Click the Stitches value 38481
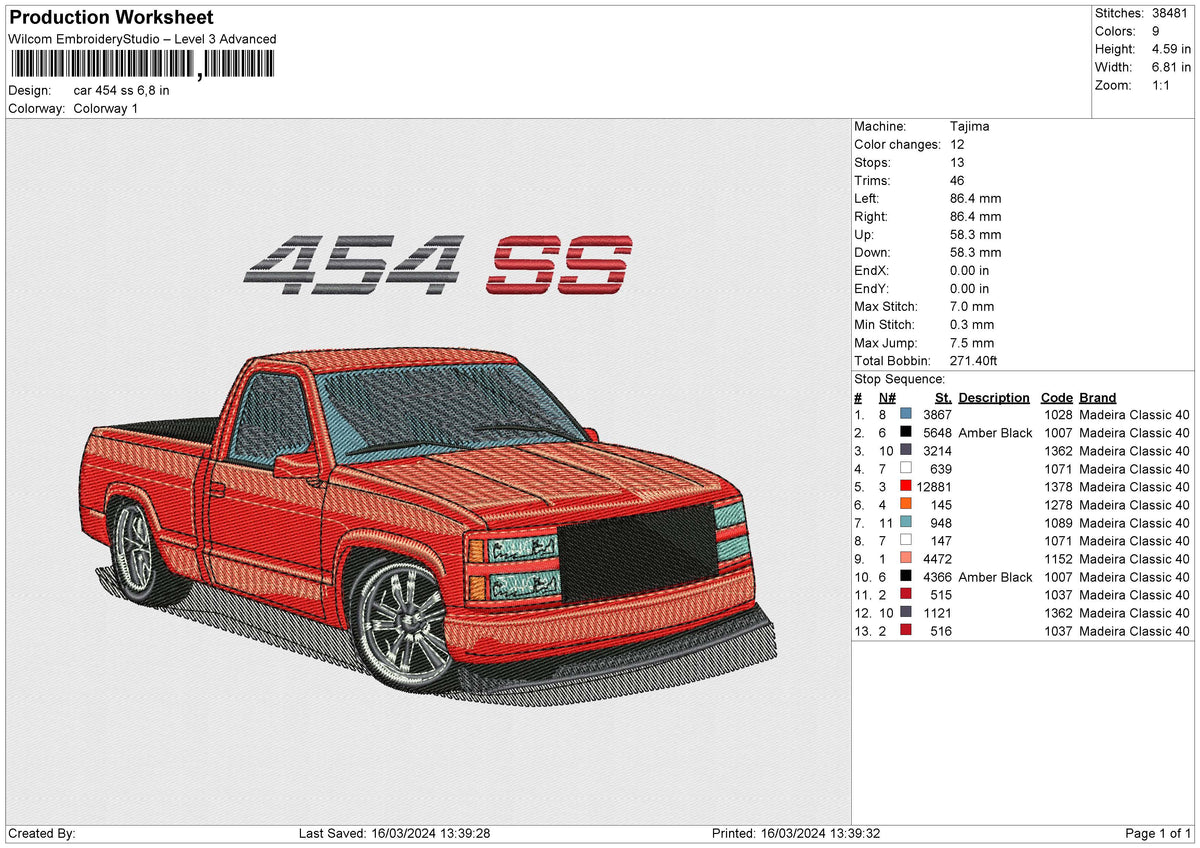The image size is (1200, 848). click(1171, 13)
